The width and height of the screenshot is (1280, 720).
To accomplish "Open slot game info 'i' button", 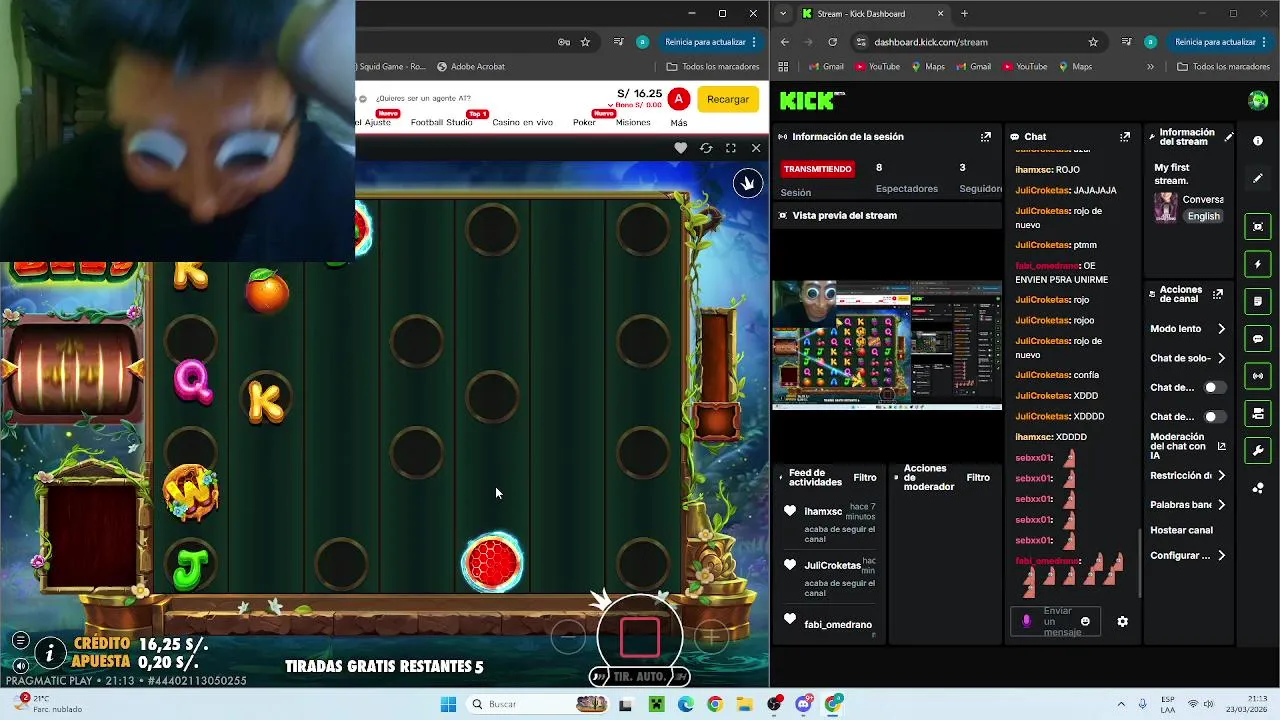I will (50, 653).
